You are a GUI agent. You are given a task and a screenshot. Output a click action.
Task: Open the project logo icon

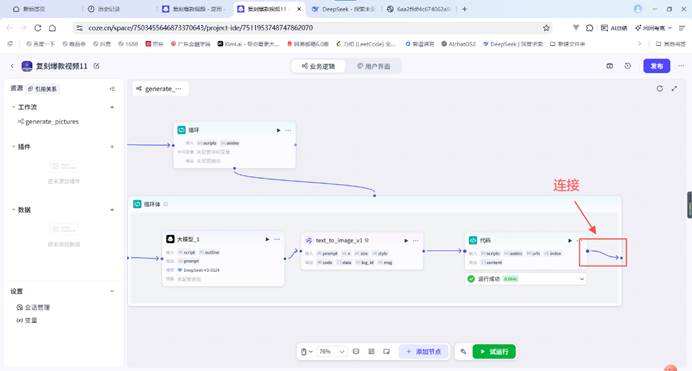pos(27,66)
